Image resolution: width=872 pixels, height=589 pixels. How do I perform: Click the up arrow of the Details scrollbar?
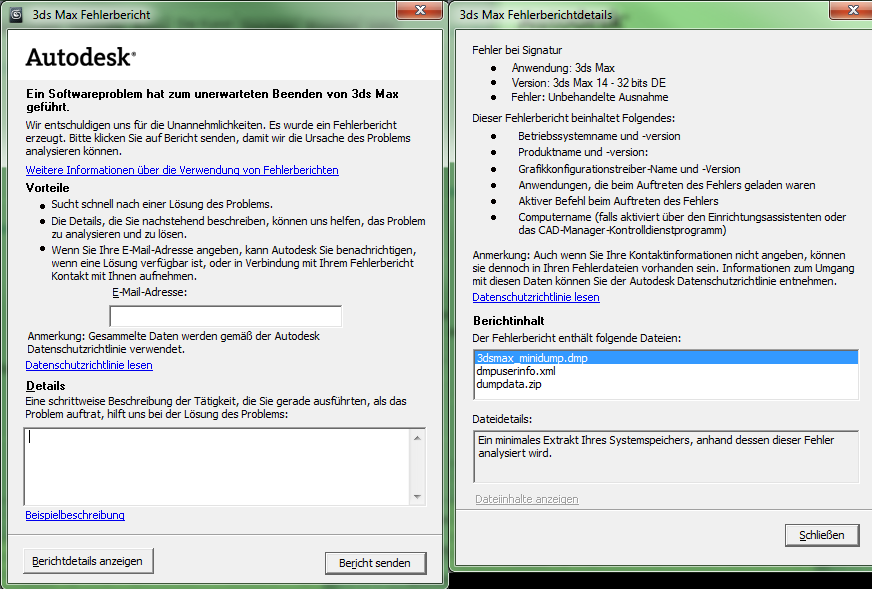417,438
